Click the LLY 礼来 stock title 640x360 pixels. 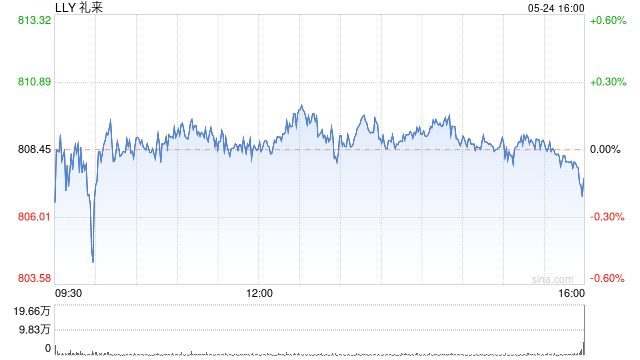[79, 7]
